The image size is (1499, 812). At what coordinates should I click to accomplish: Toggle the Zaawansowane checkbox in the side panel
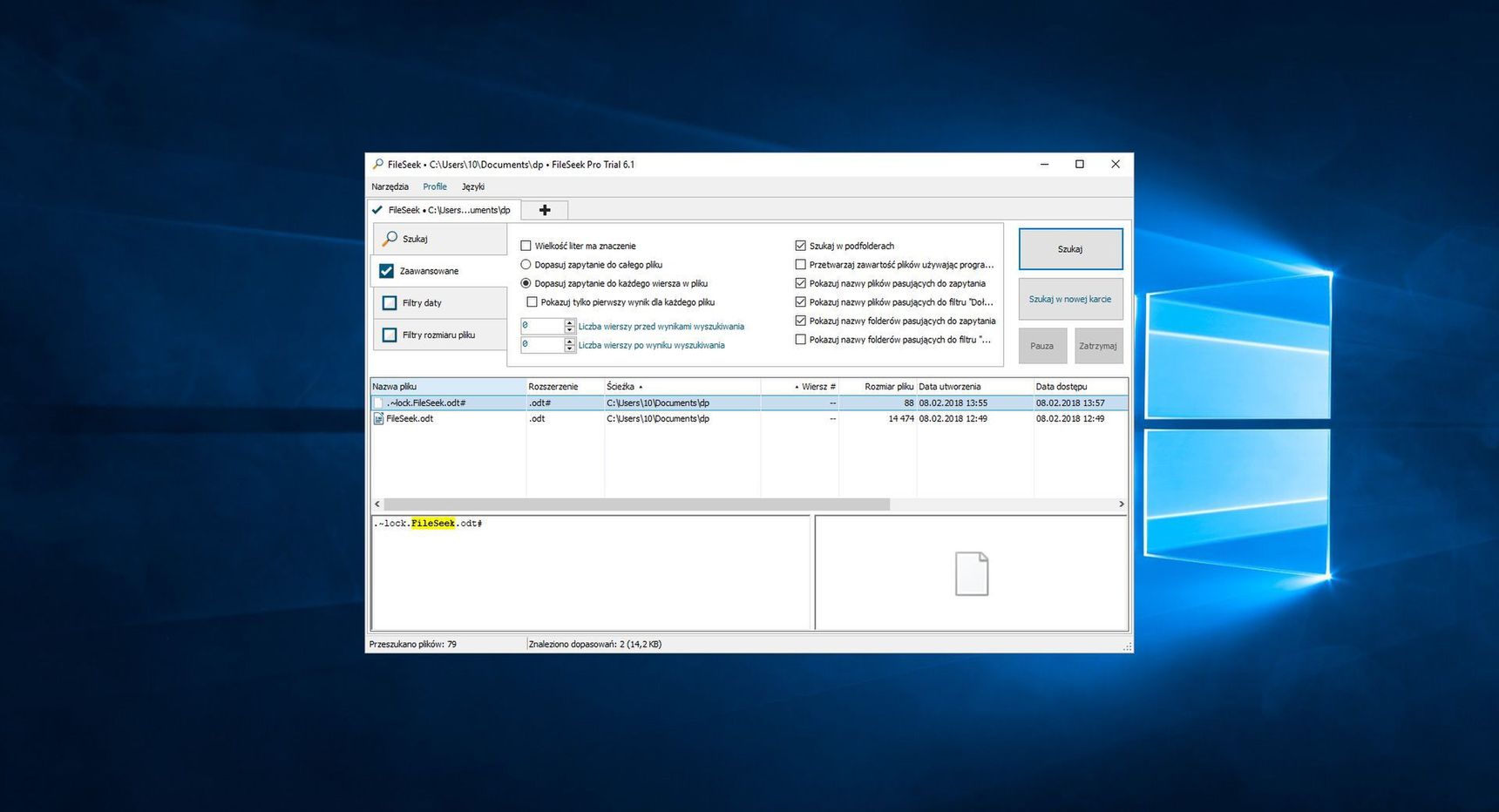387,271
